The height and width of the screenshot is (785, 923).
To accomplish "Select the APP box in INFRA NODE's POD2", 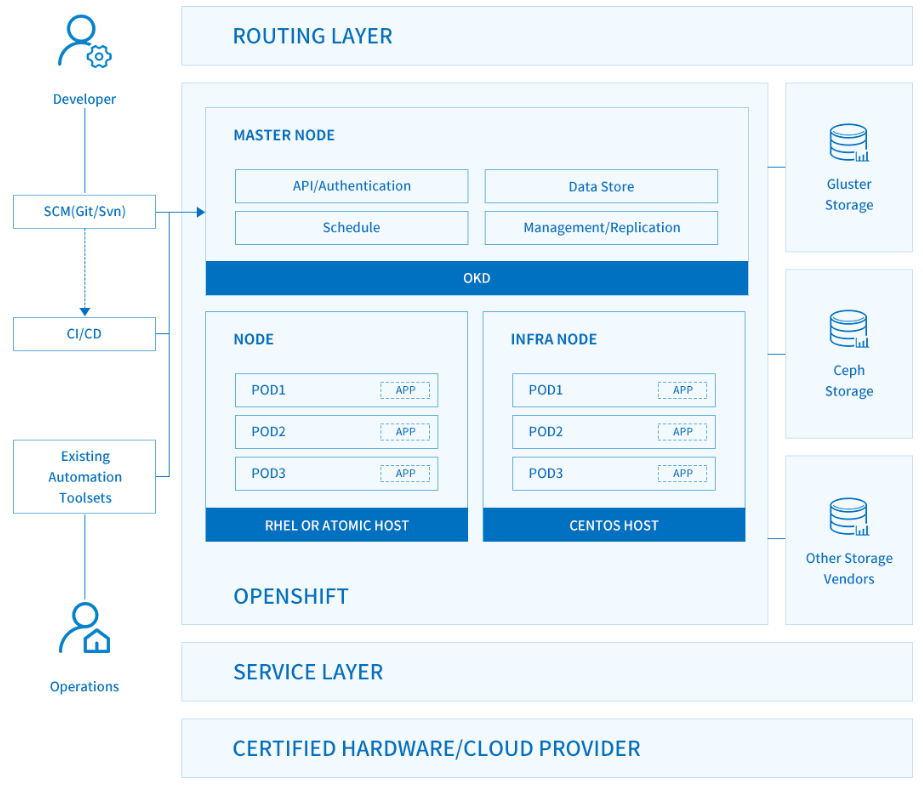I will (682, 432).
